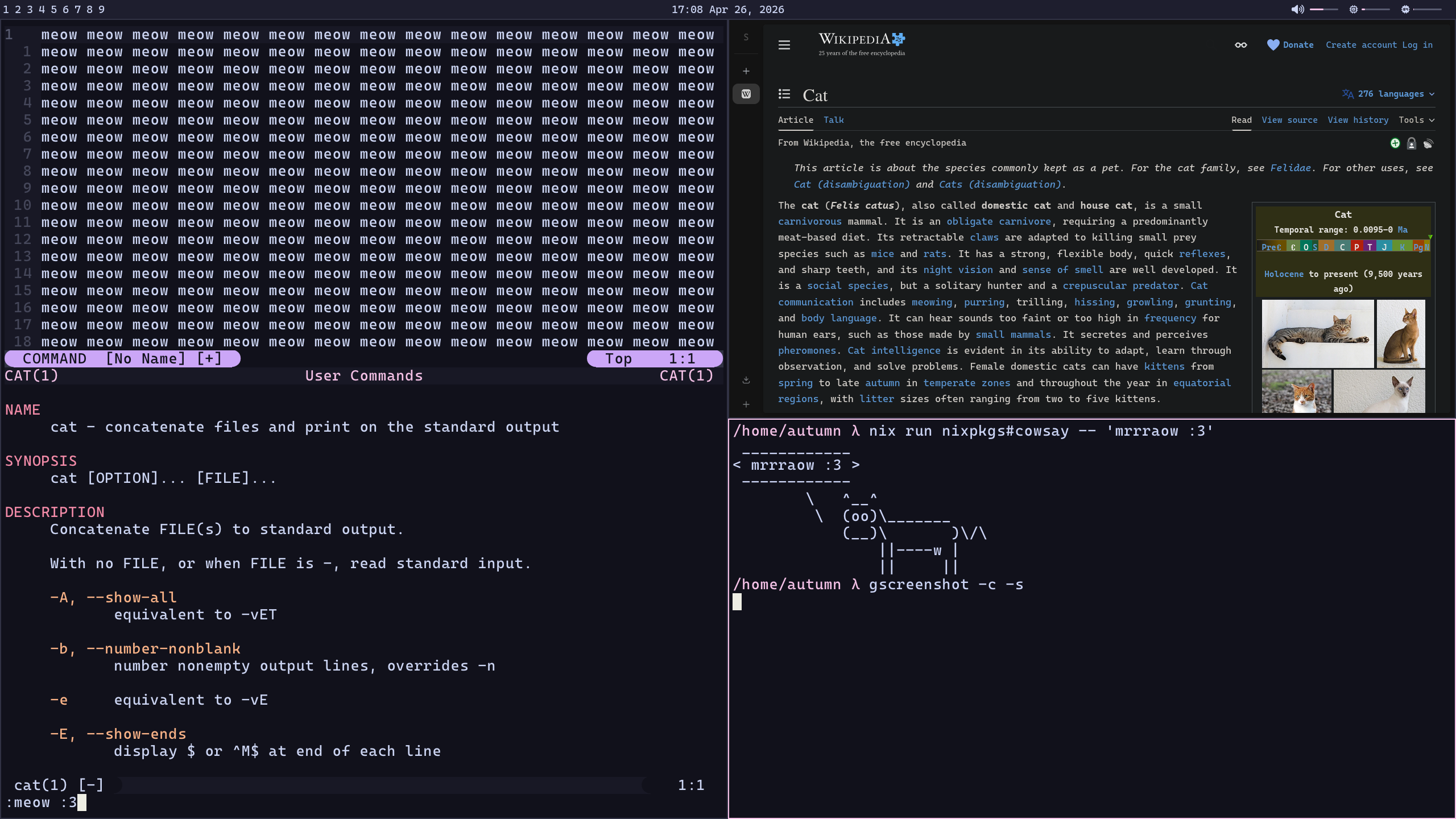The height and width of the screenshot is (819, 1456).
Task: Click the COMMAND mode indicator in editor statusline
Action: 55,359
